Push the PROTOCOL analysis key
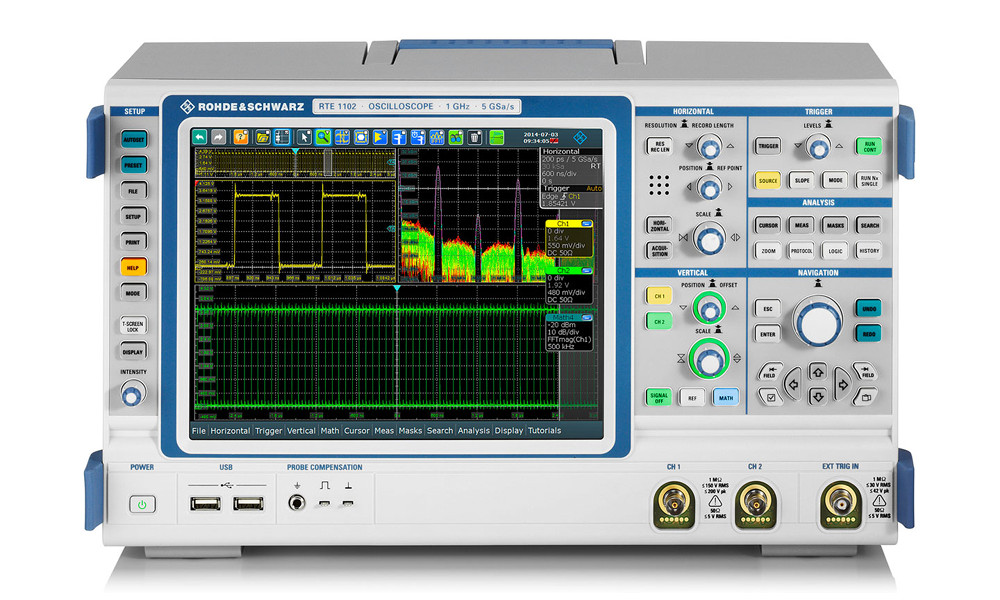This screenshot has width=1000, height=600. (802, 251)
